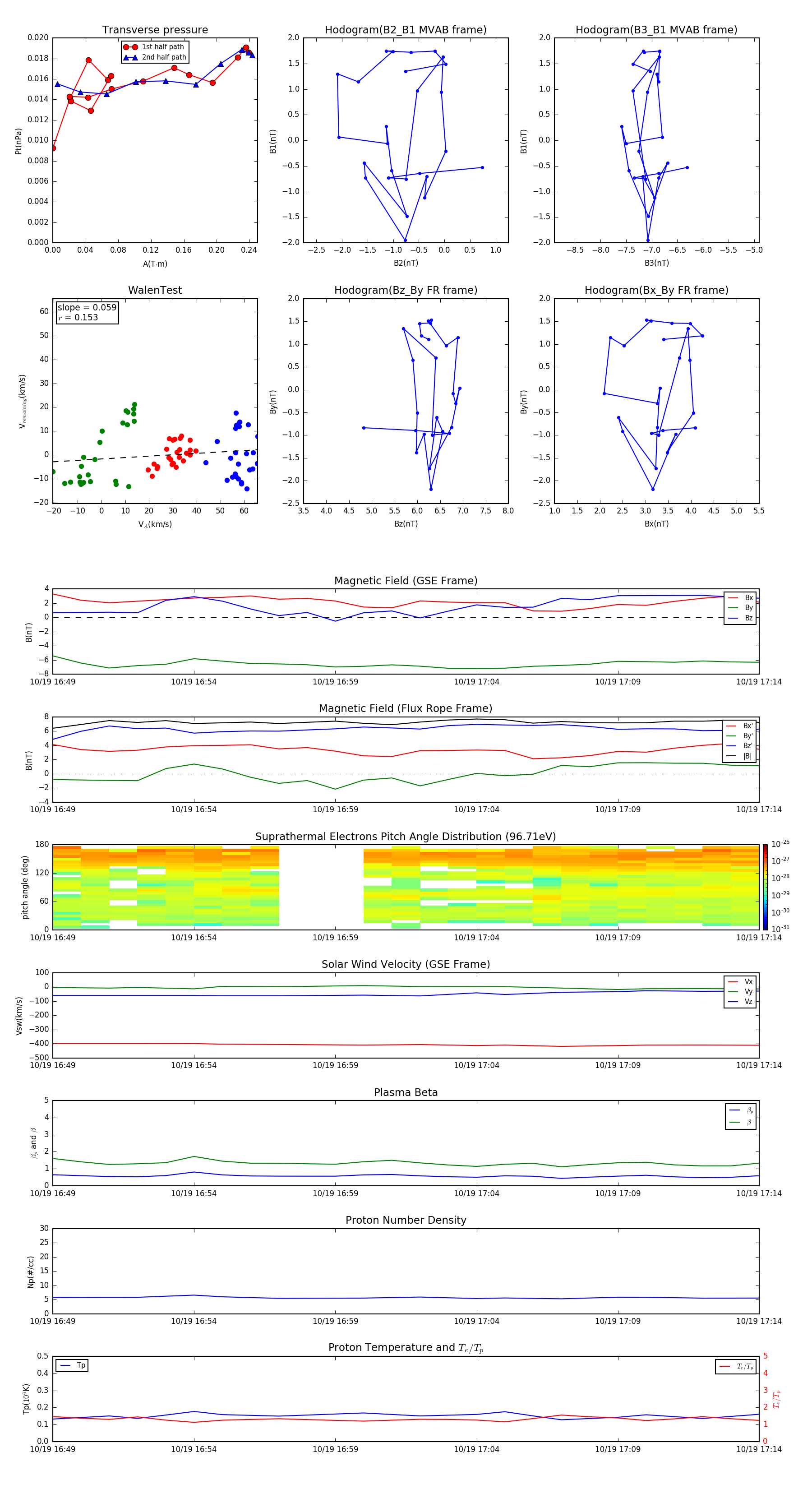The image size is (812, 1489).
Task: Click |B| legend entry in Flux Rope plot
Action: click(740, 756)
